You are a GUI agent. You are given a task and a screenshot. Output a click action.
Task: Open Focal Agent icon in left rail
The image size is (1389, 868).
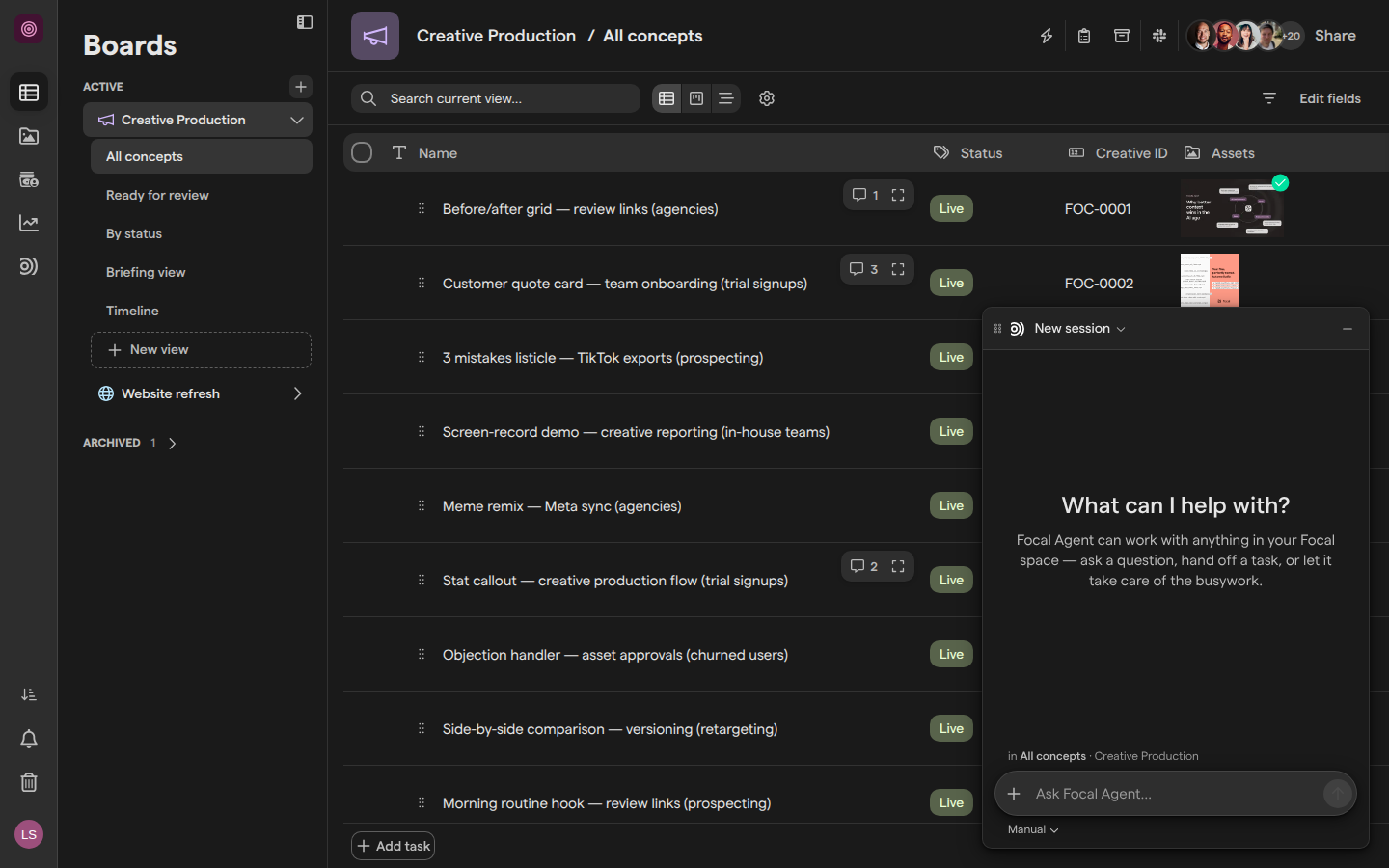click(x=29, y=266)
